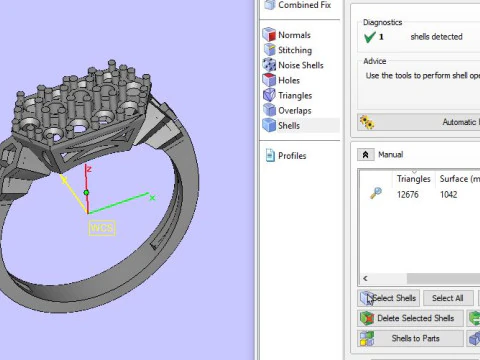
Task: Click the Select All button
Action: [448, 298]
